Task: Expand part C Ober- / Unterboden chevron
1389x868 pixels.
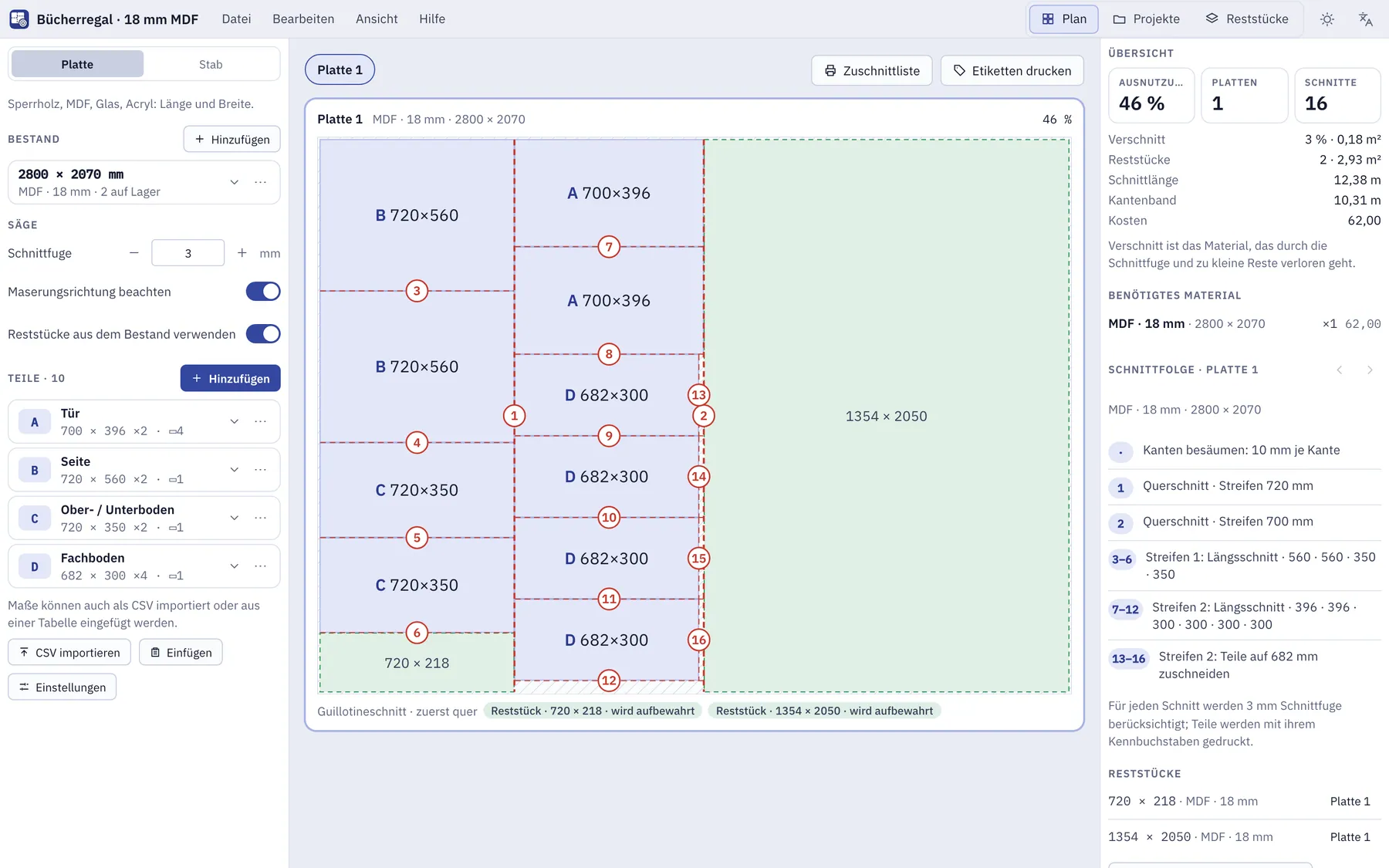Action: (234, 518)
